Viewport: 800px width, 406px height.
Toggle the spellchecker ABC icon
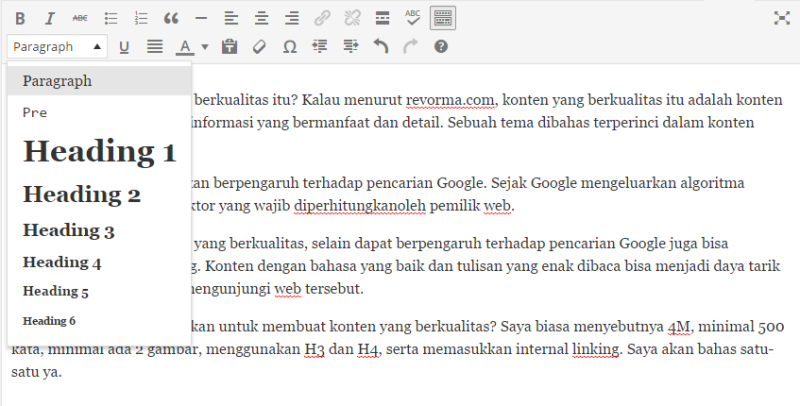(x=412, y=18)
